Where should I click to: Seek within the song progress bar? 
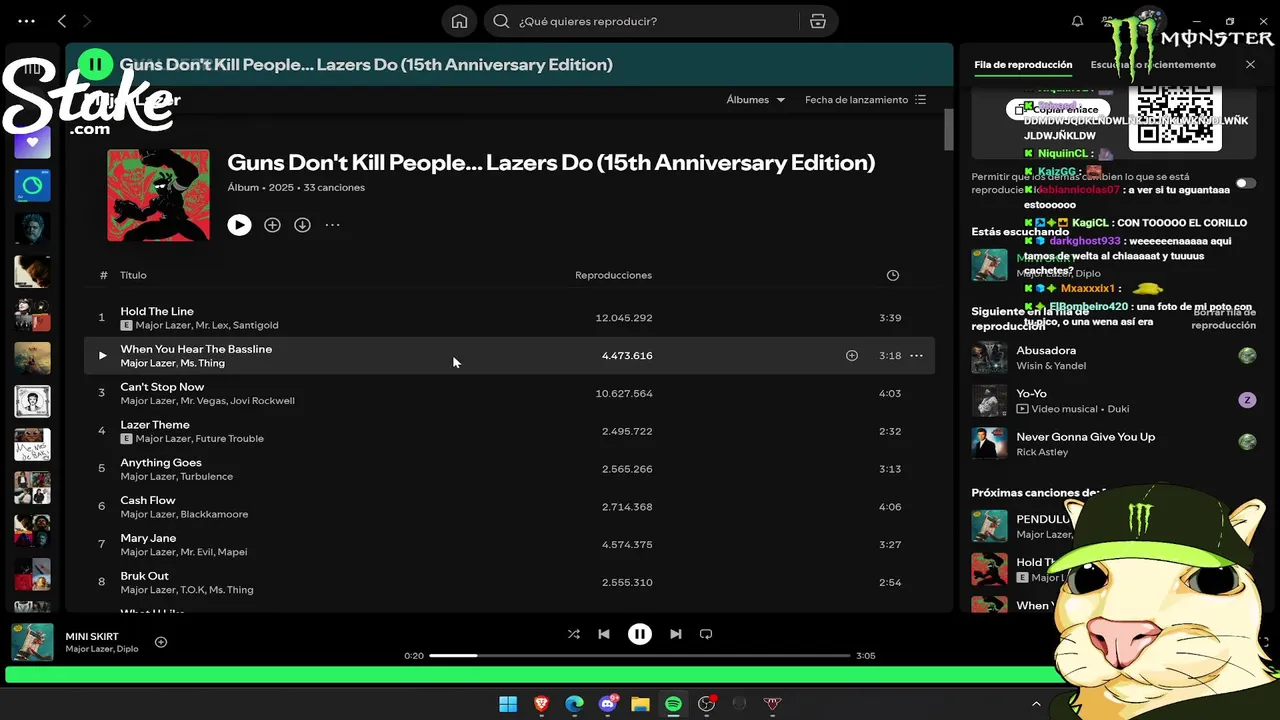point(640,655)
